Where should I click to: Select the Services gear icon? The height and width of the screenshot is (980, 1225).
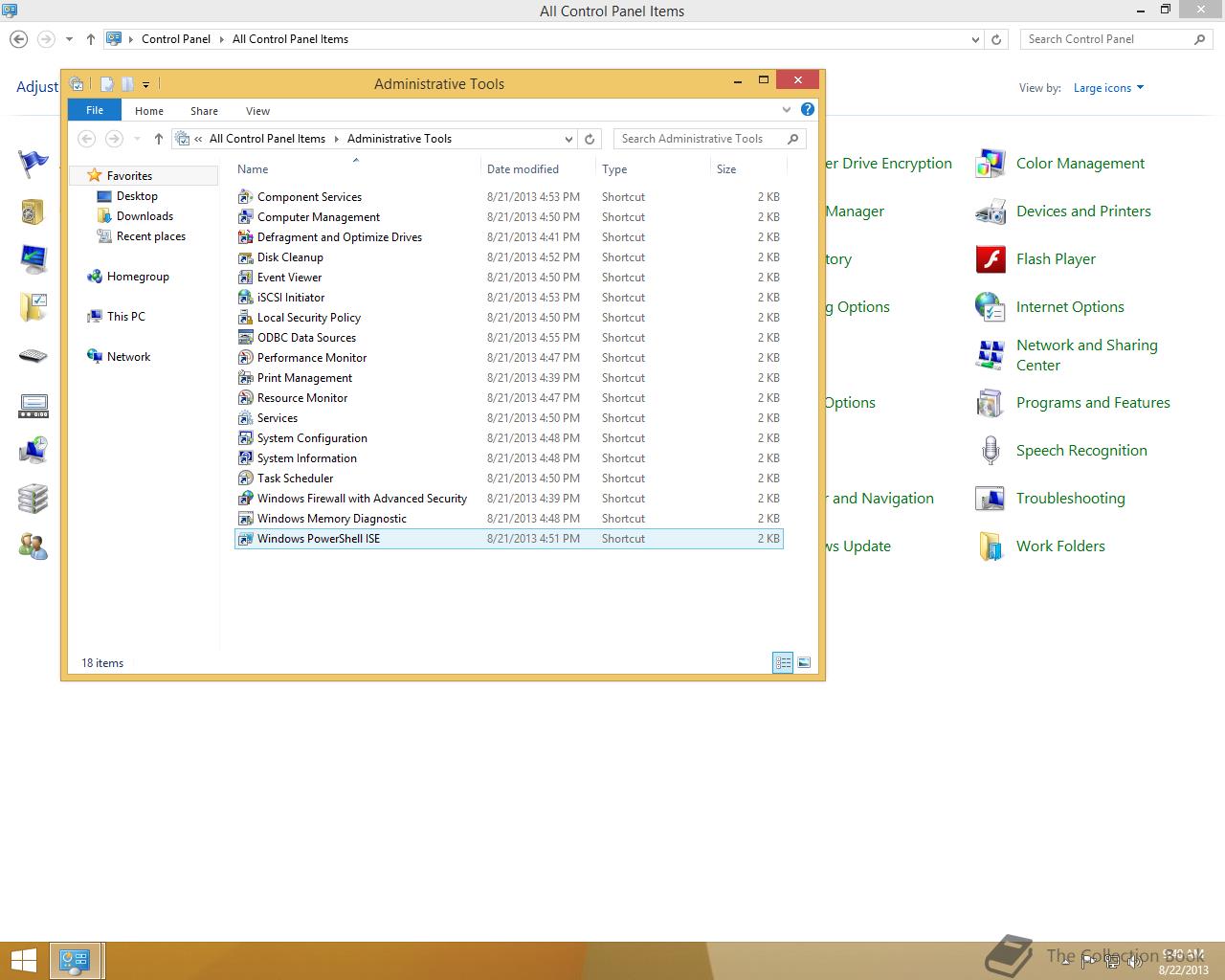(x=246, y=418)
